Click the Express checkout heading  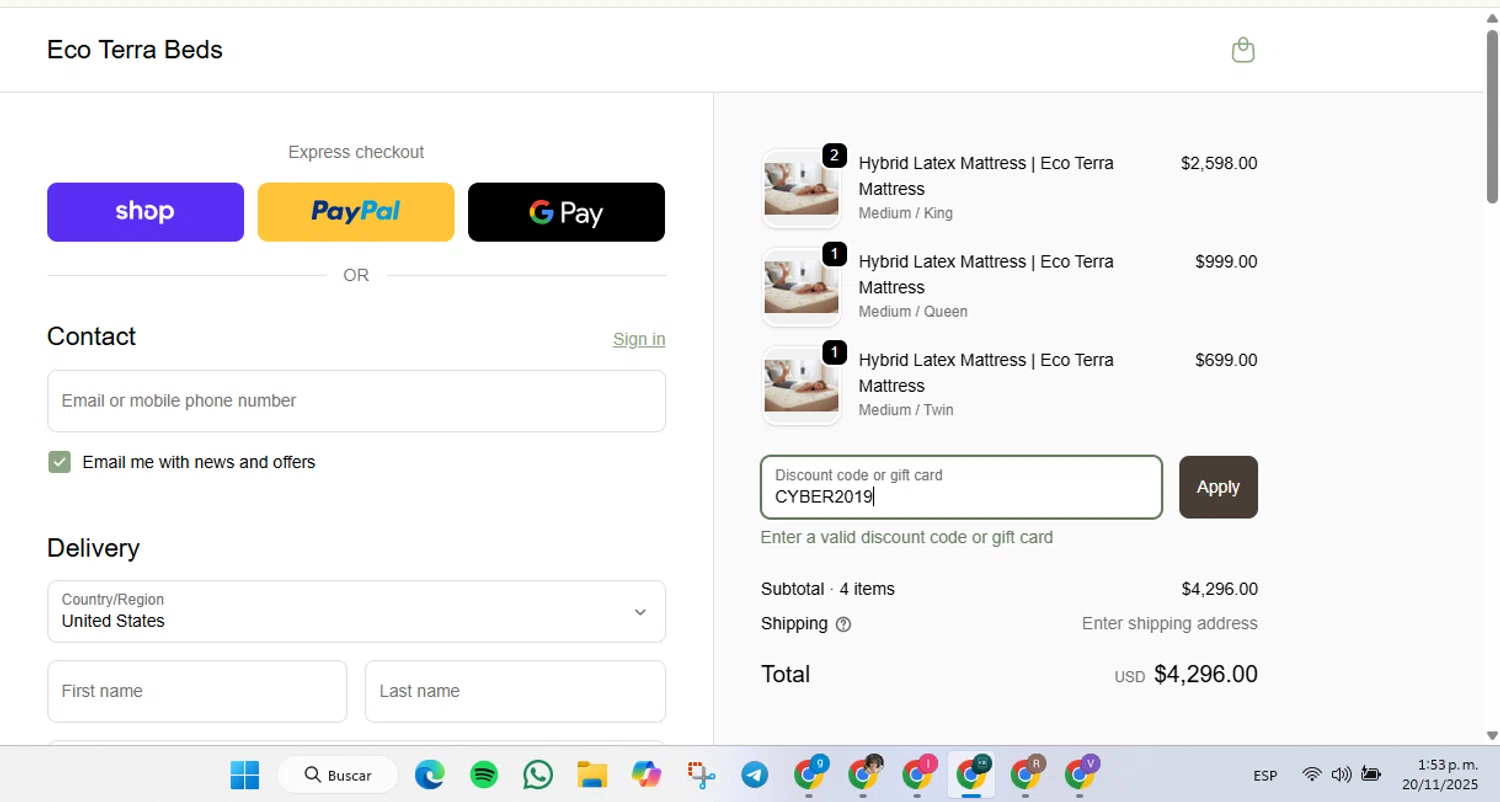click(356, 152)
